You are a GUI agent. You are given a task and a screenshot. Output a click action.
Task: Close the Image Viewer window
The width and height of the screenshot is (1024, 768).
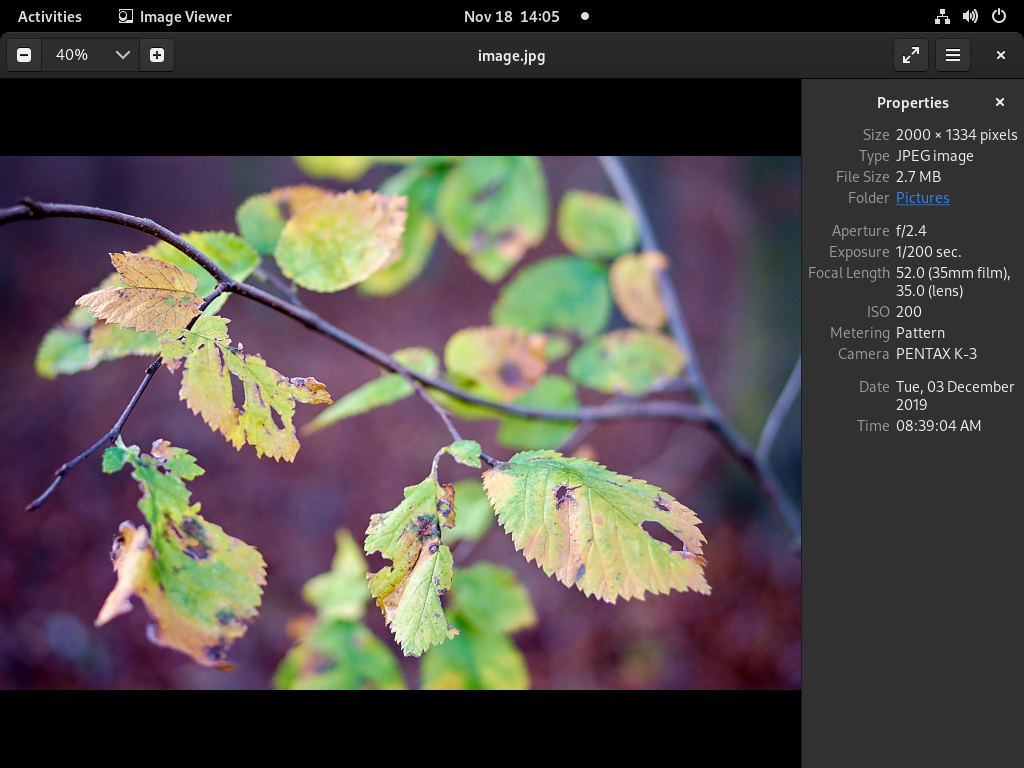[x=1000, y=56]
